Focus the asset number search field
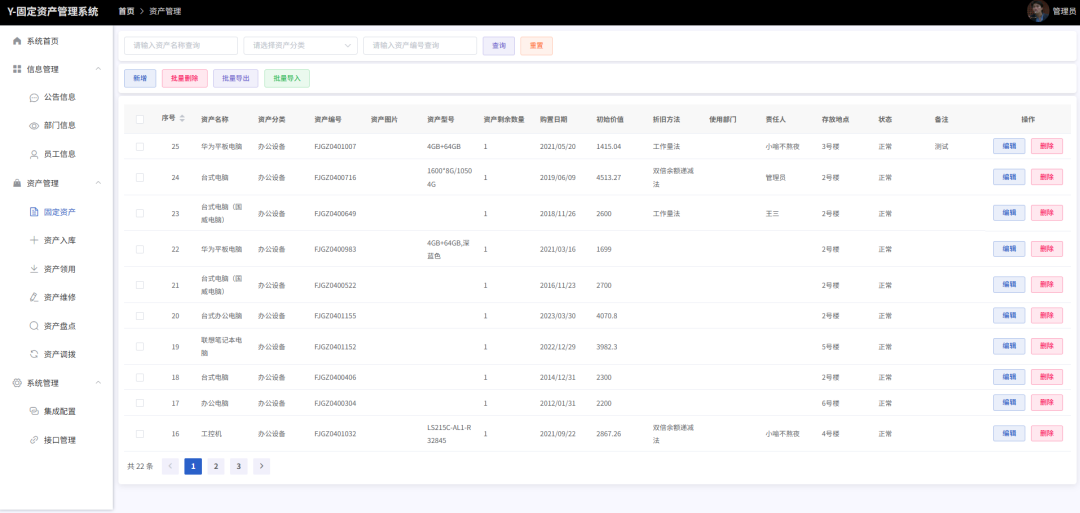1080x513 pixels. [x=420, y=45]
